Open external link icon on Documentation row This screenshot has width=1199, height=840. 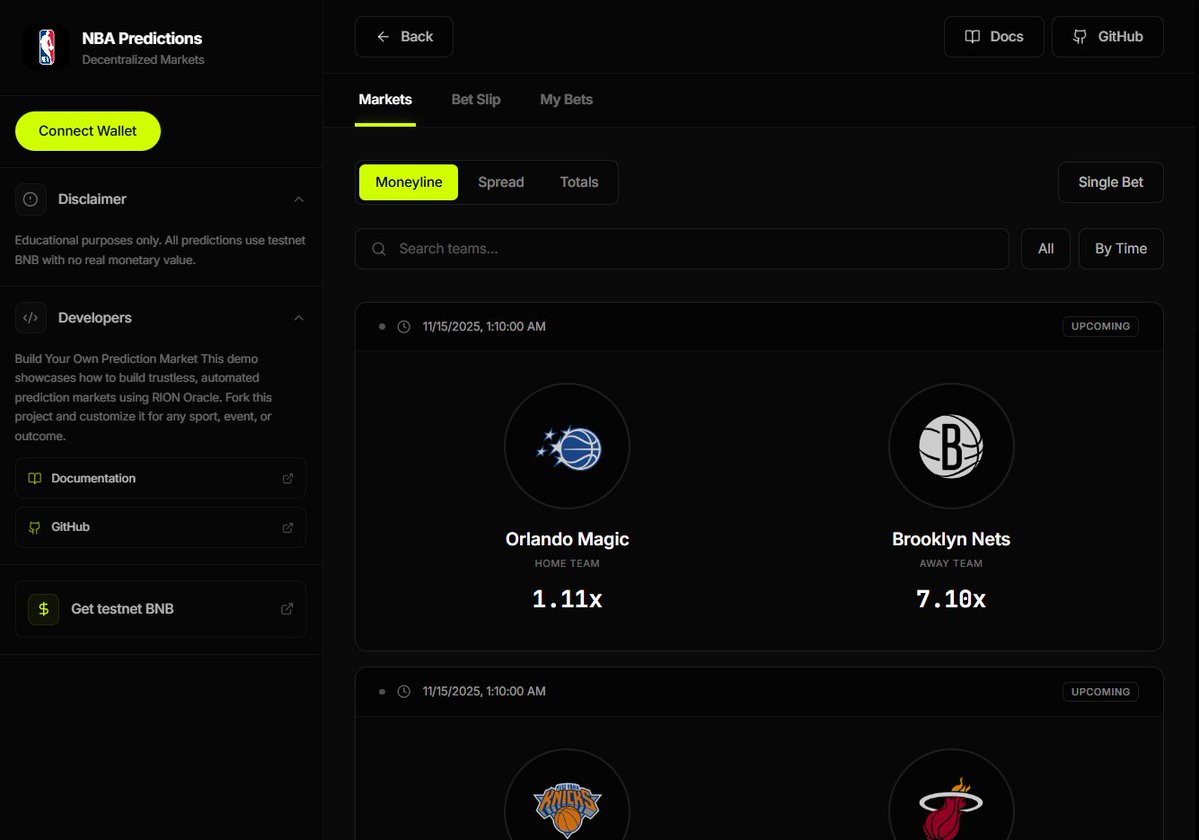coord(288,478)
